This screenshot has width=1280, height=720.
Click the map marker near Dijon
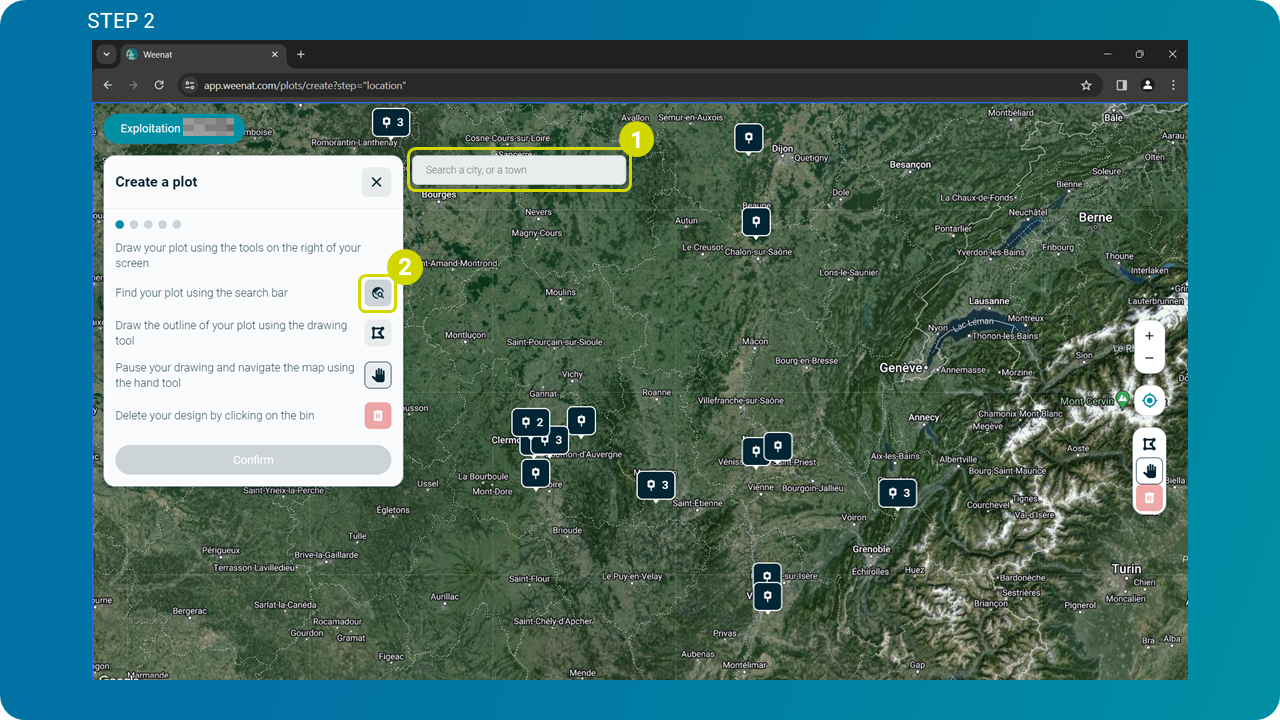(749, 137)
